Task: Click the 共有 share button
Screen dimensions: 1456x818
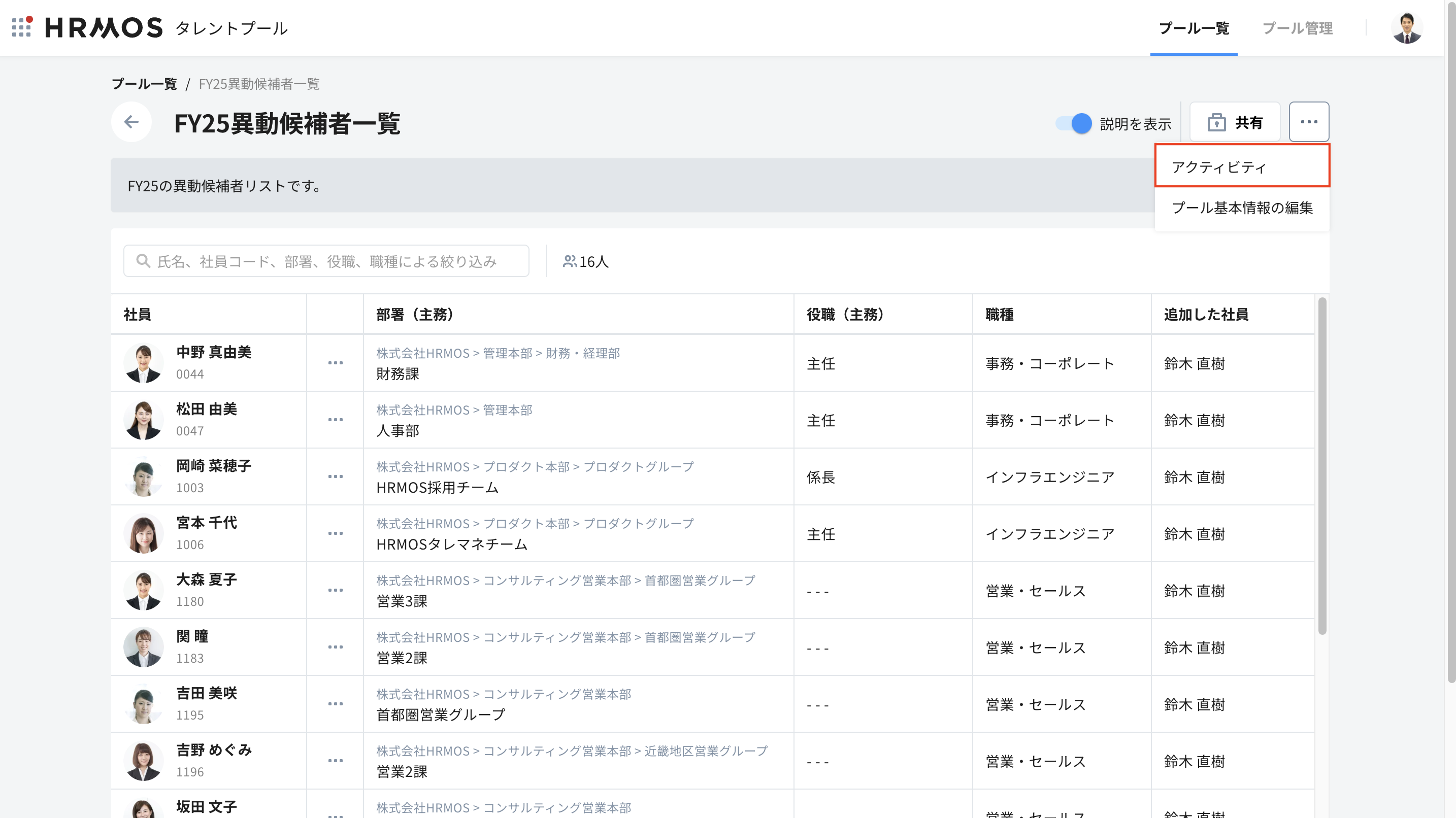Action: point(1235,122)
